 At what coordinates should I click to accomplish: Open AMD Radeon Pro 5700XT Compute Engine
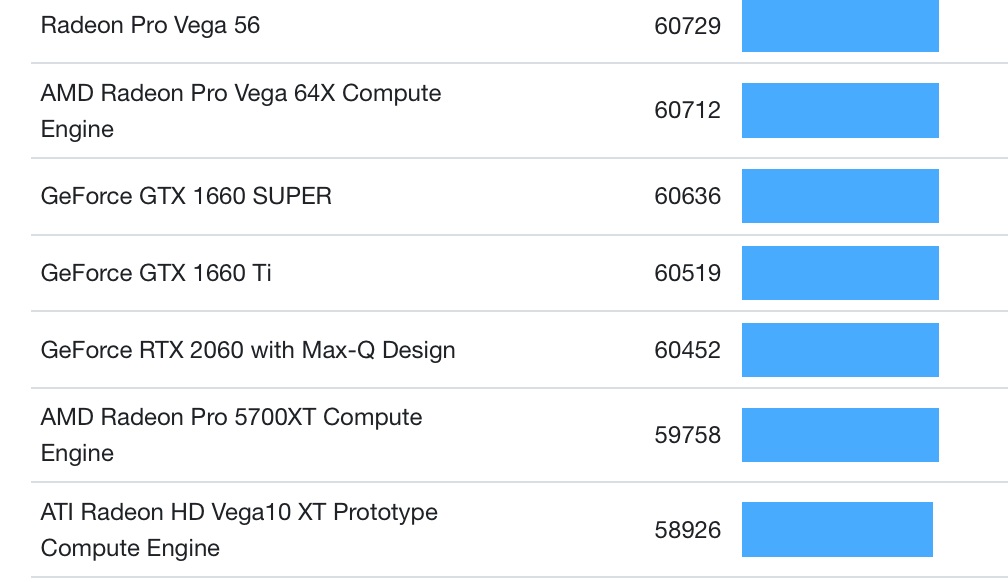click(x=231, y=434)
